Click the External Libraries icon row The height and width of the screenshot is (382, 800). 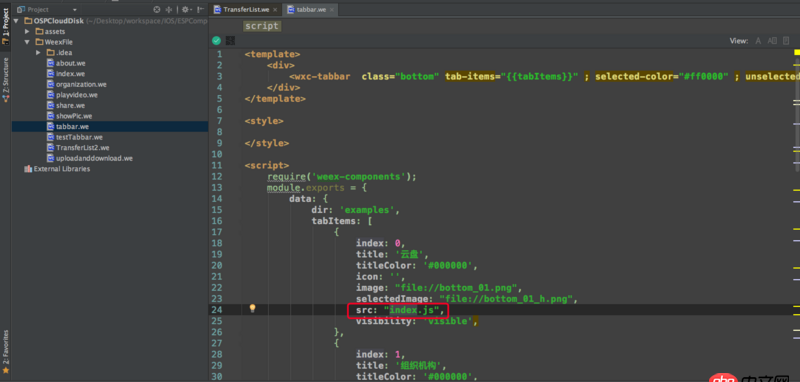(57, 169)
